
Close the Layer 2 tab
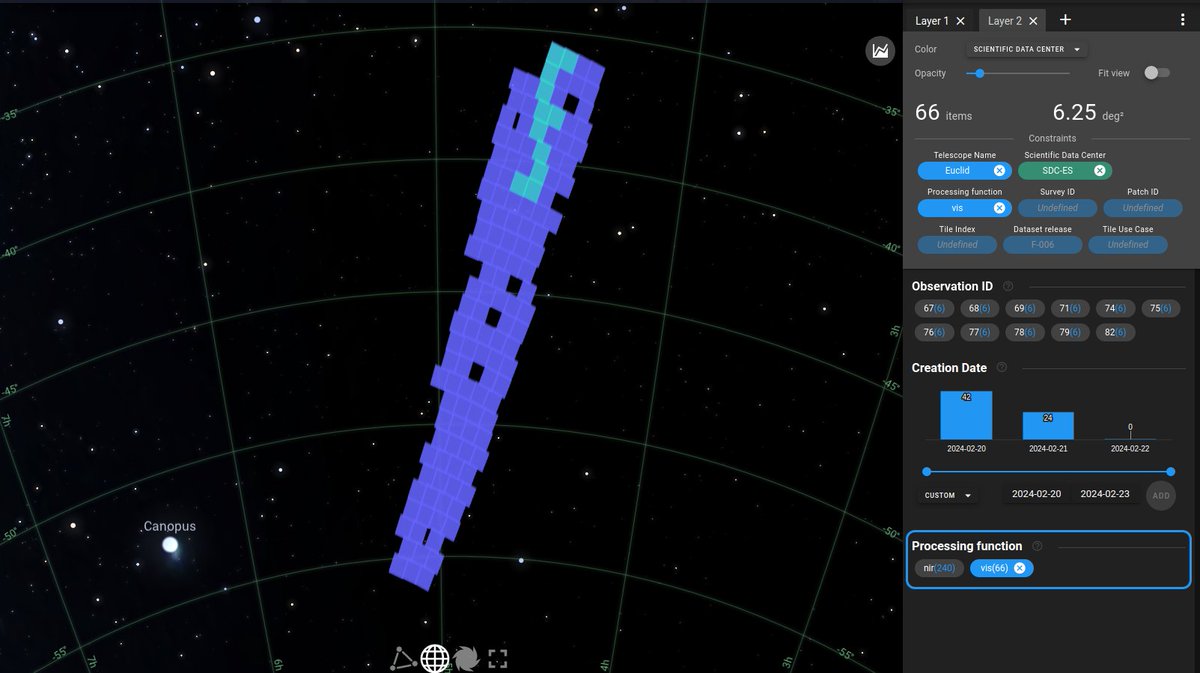(1033, 21)
